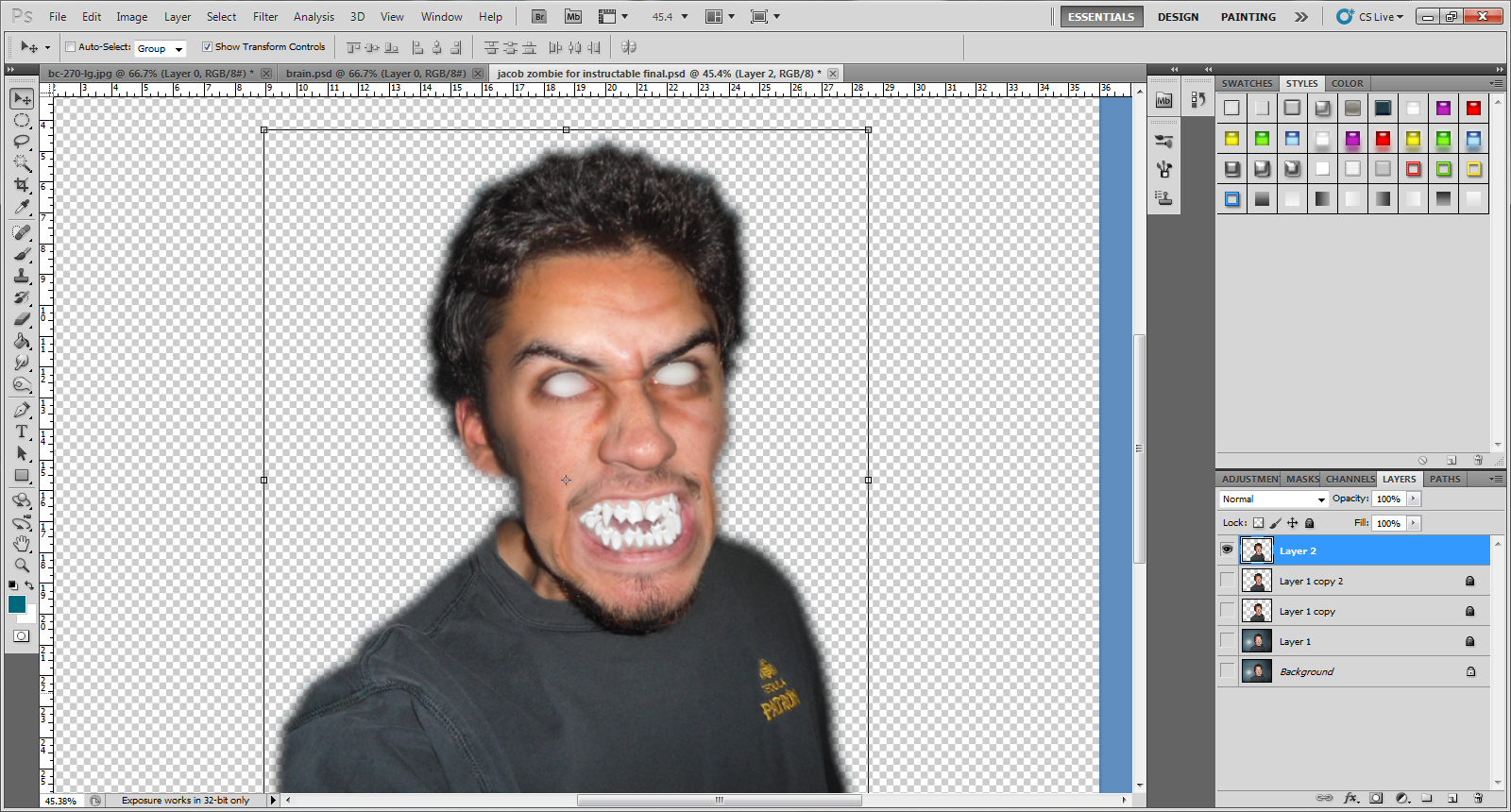Click the Layer 1 thumbnail
Image resolution: width=1511 pixels, height=812 pixels.
coord(1256,641)
